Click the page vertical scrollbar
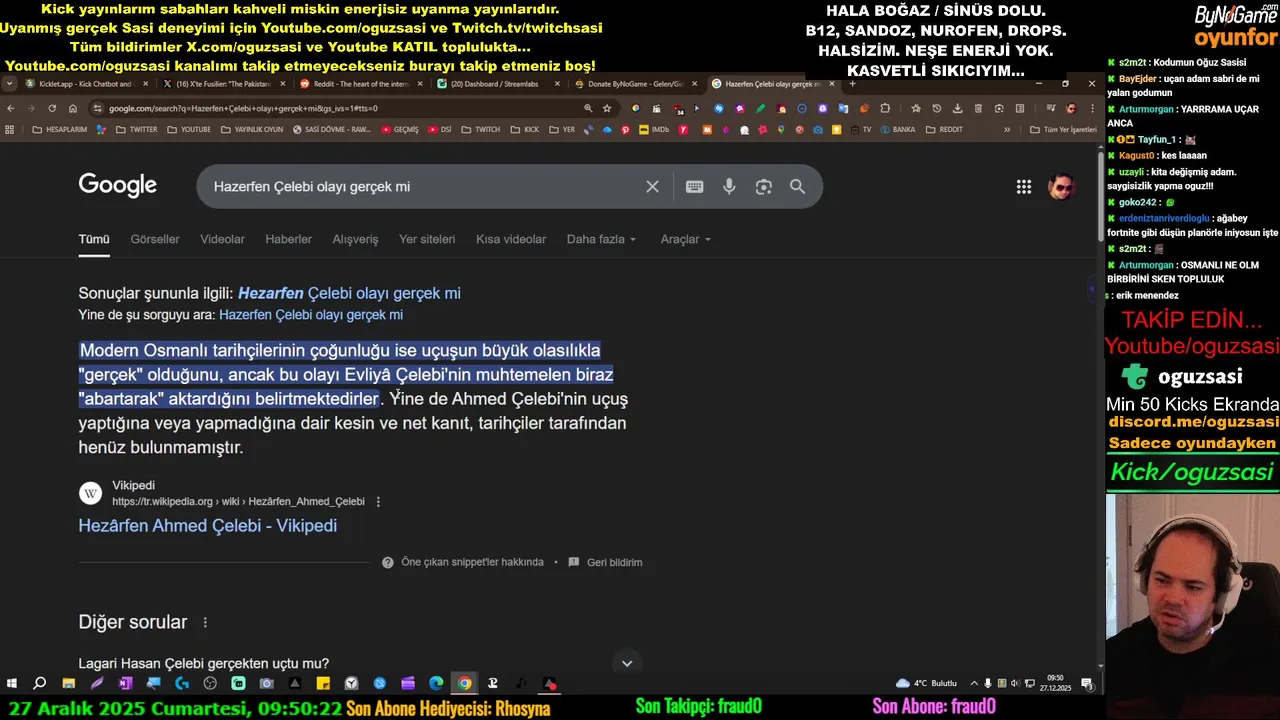Screen dimensions: 1280x720 point(1101,196)
